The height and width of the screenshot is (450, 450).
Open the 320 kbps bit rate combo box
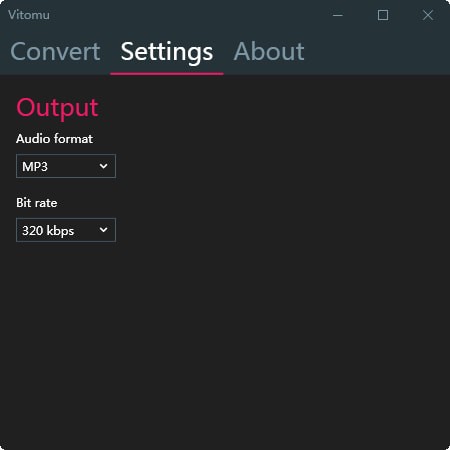pyautogui.click(x=66, y=230)
